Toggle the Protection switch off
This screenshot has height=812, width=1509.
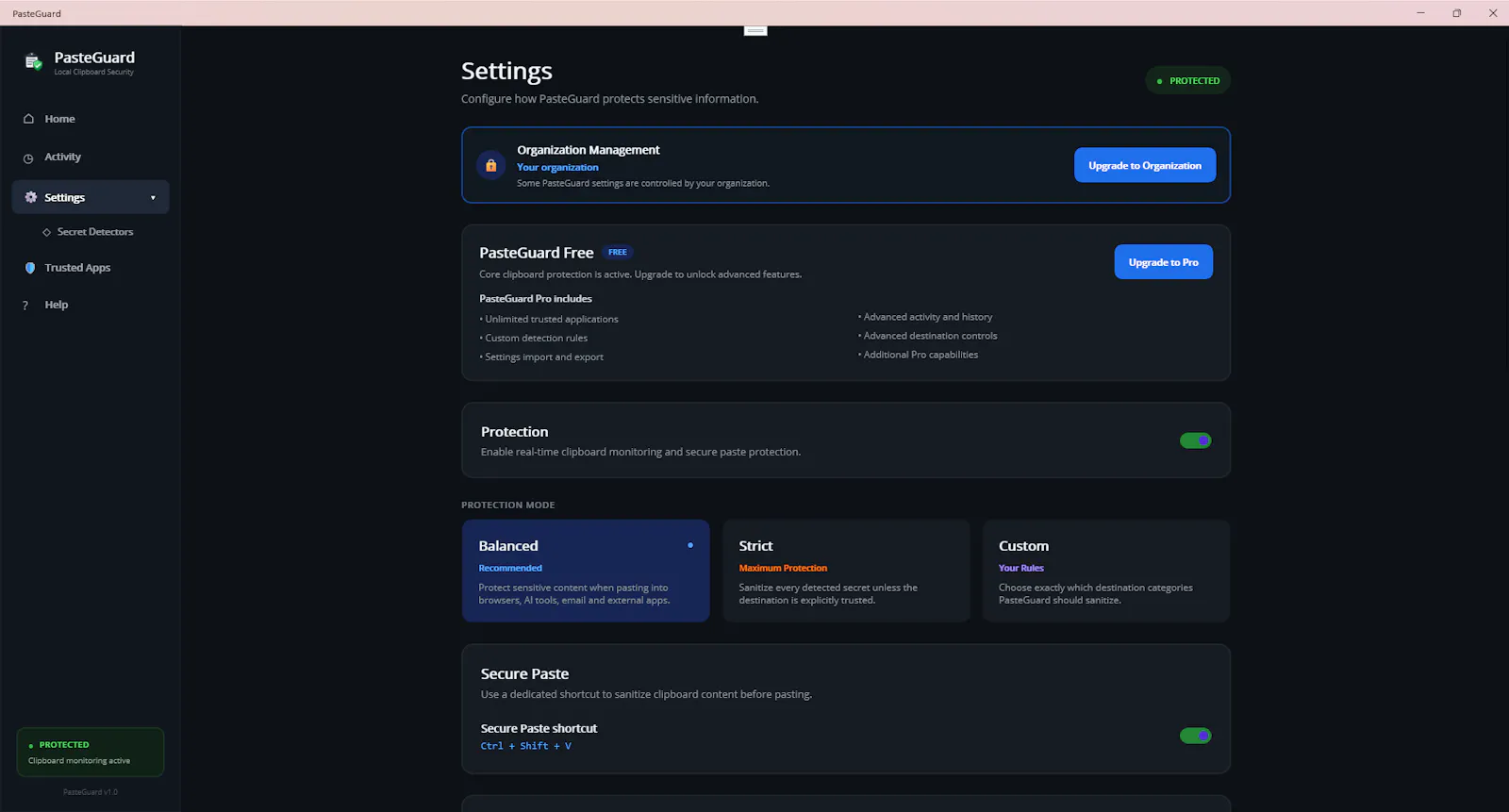click(x=1195, y=440)
